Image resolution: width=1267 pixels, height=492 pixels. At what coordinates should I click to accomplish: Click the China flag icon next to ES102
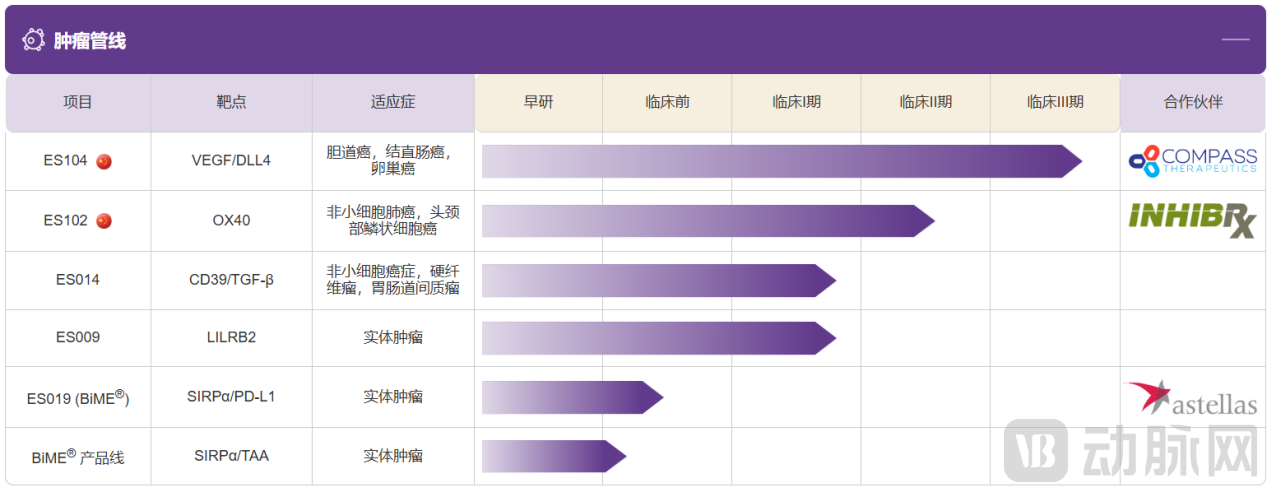click(104, 221)
